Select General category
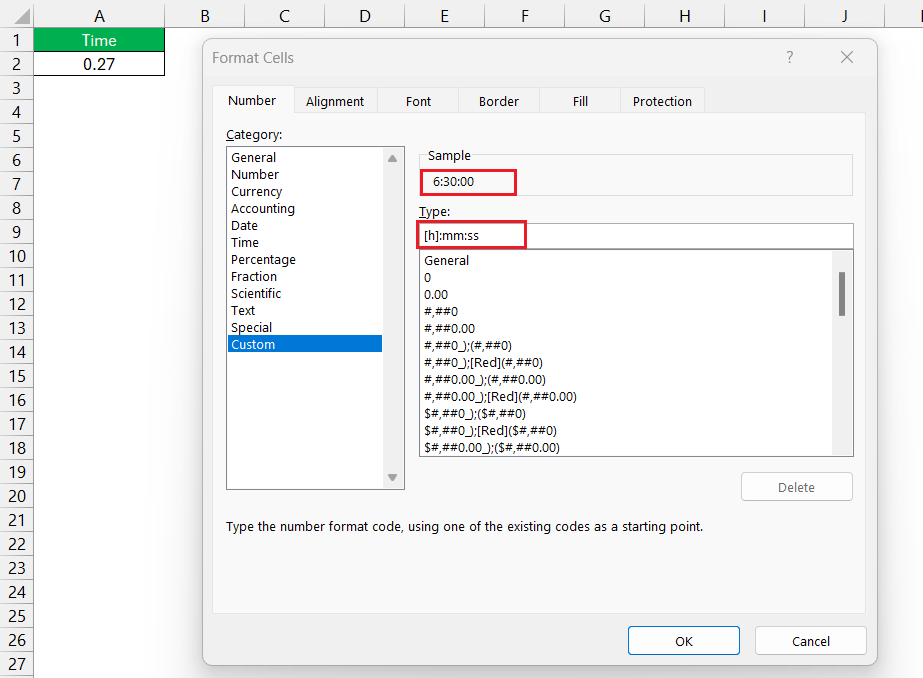923x678 pixels. (305, 157)
